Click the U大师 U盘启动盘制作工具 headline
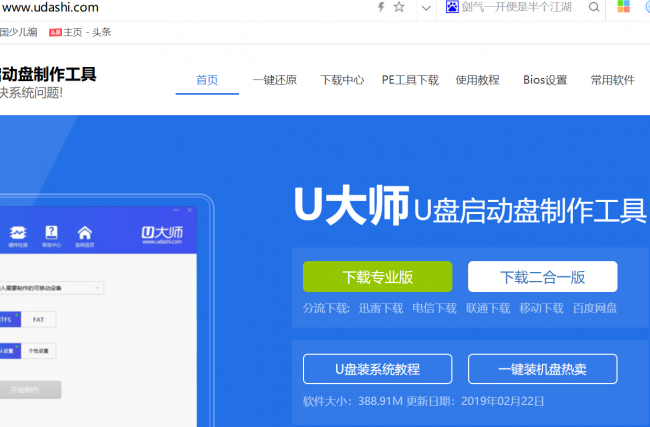The height and width of the screenshot is (427, 650). (x=470, y=206)
